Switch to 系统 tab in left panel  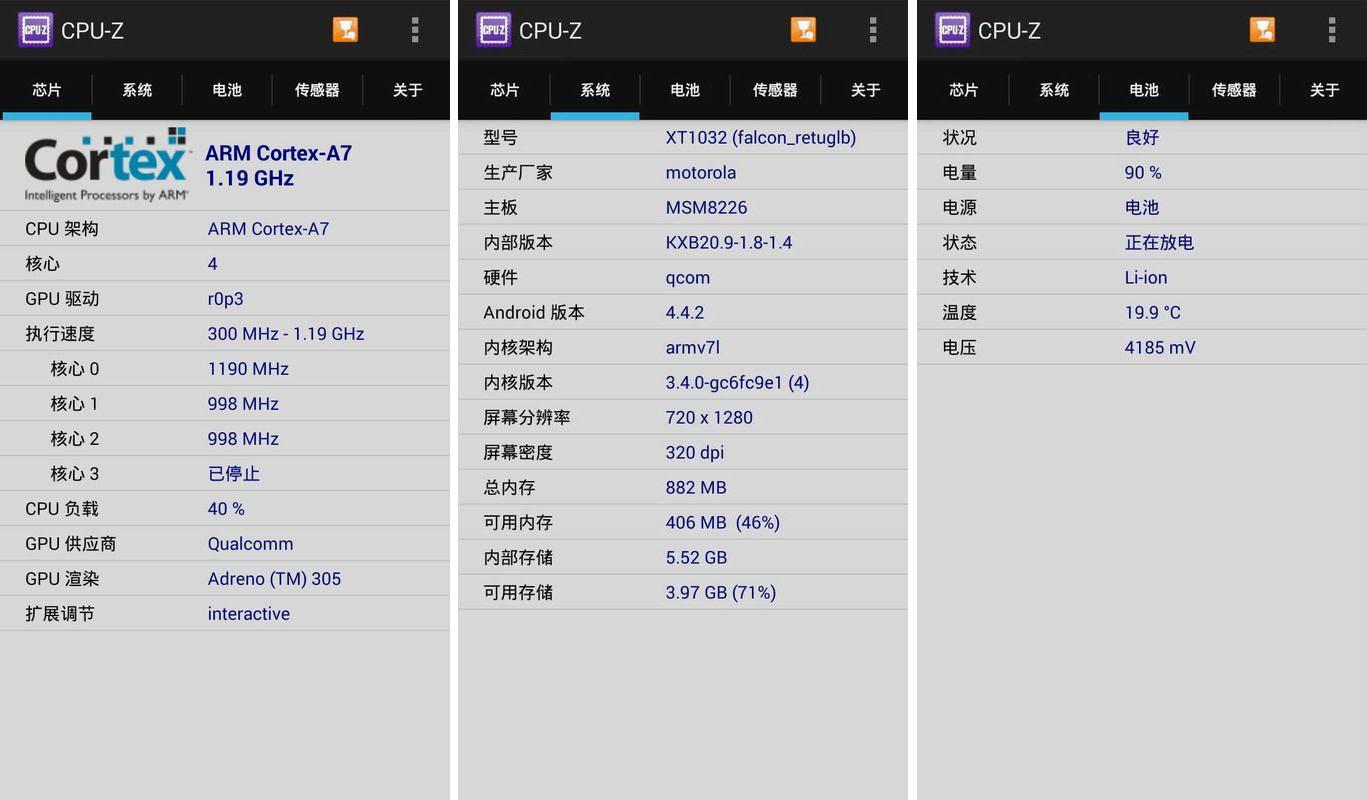click(137, 90)
